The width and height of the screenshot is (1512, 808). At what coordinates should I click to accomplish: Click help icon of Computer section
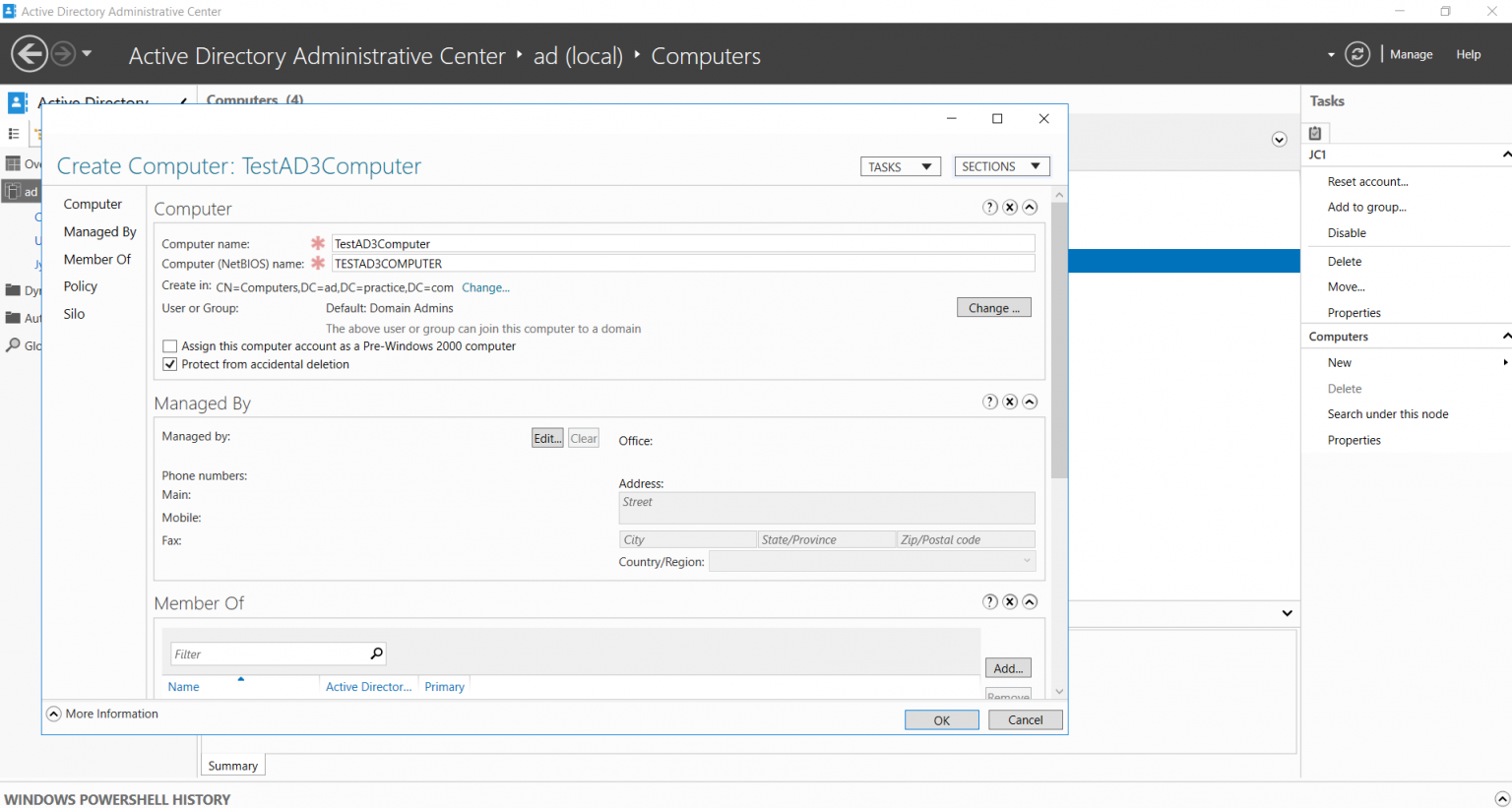(x=990, y=207)
